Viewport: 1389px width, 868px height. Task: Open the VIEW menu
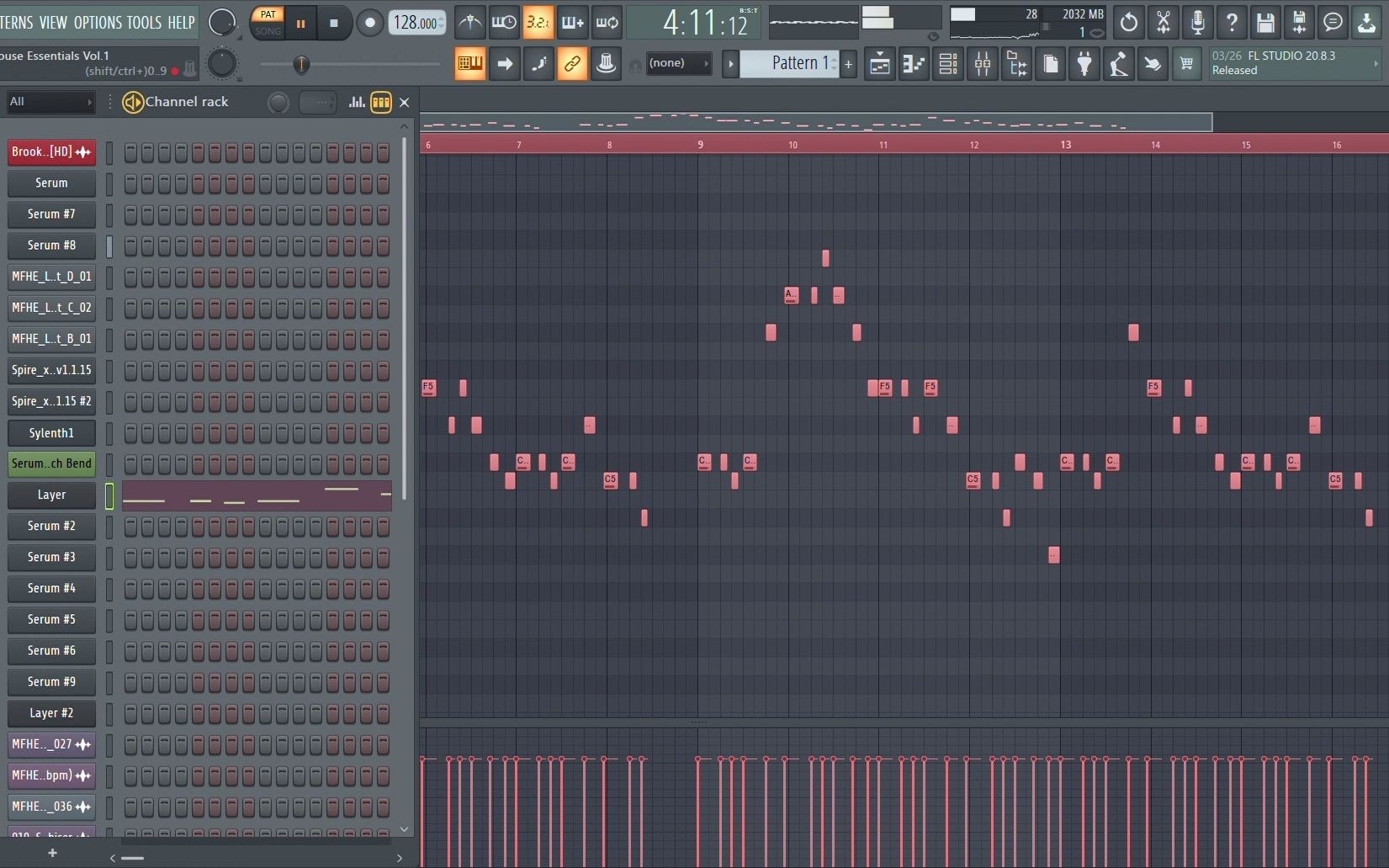tap(53, 23)
